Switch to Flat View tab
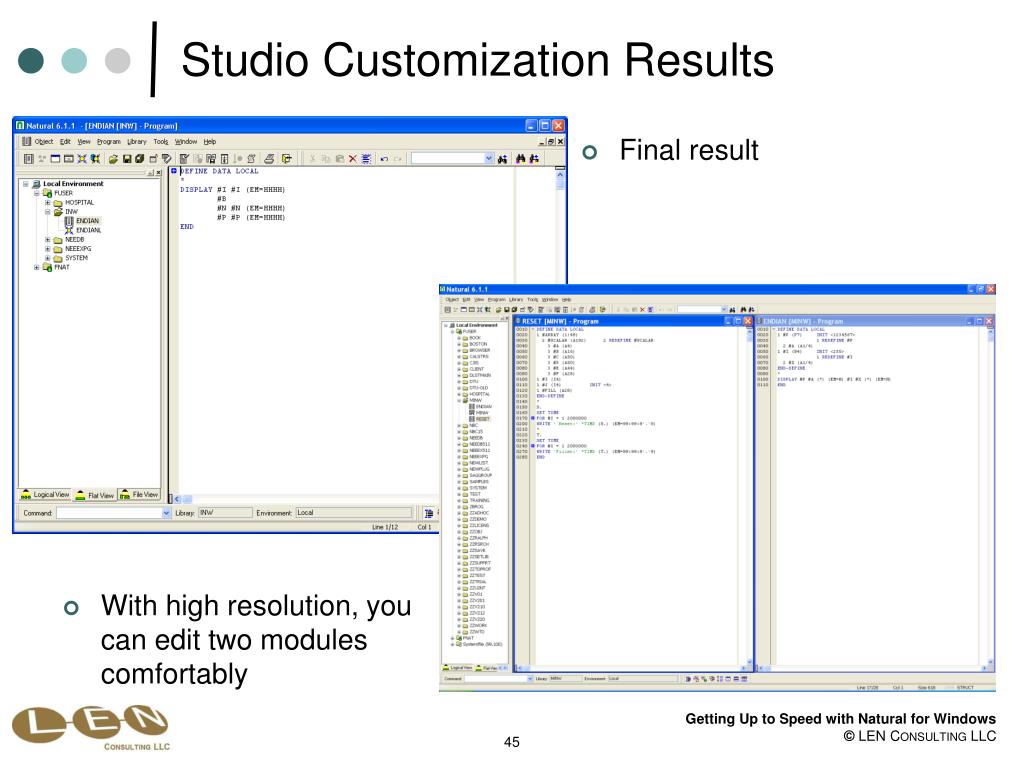 95,495
